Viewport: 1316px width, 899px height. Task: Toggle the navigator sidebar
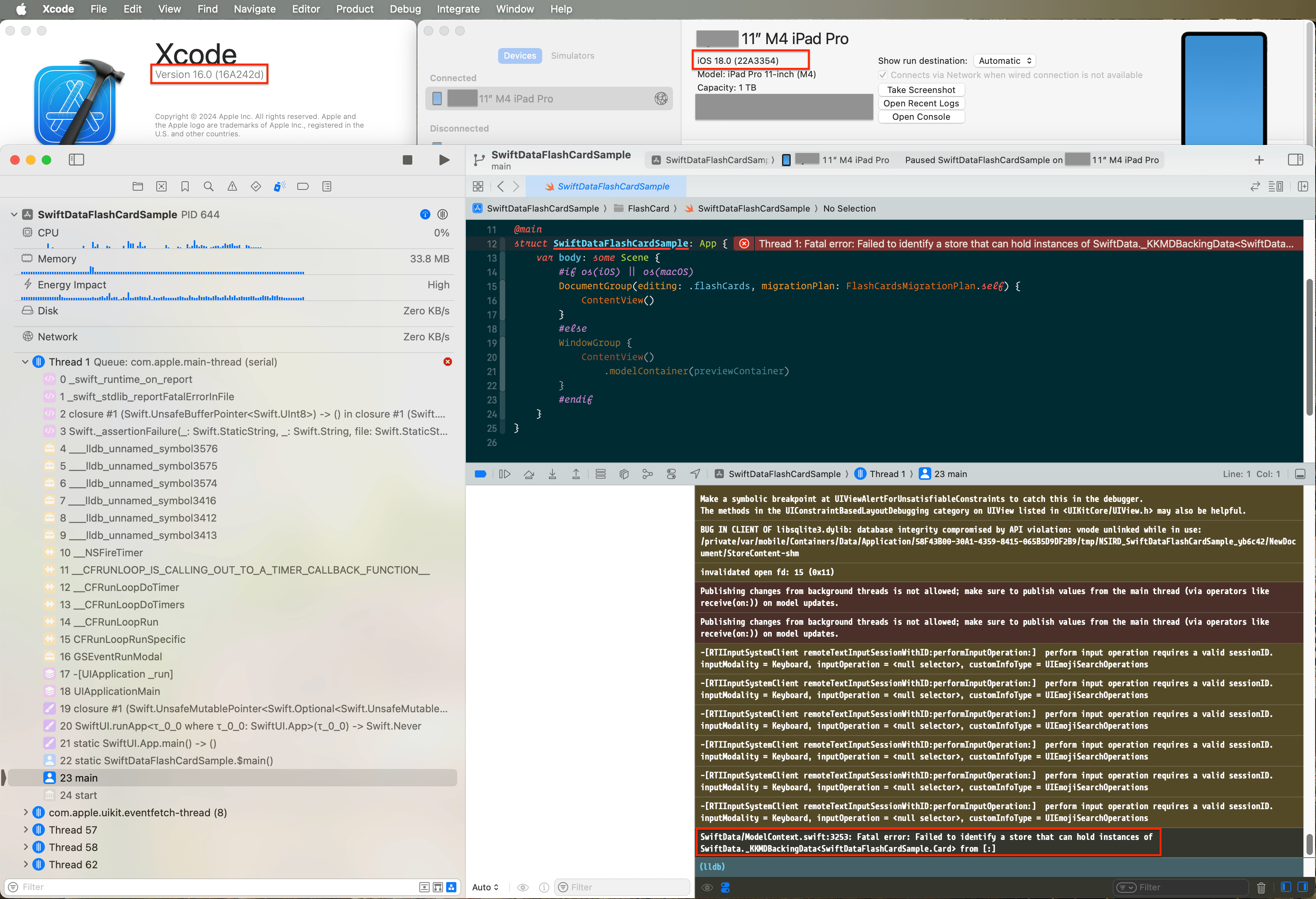[x=76, y=160]
